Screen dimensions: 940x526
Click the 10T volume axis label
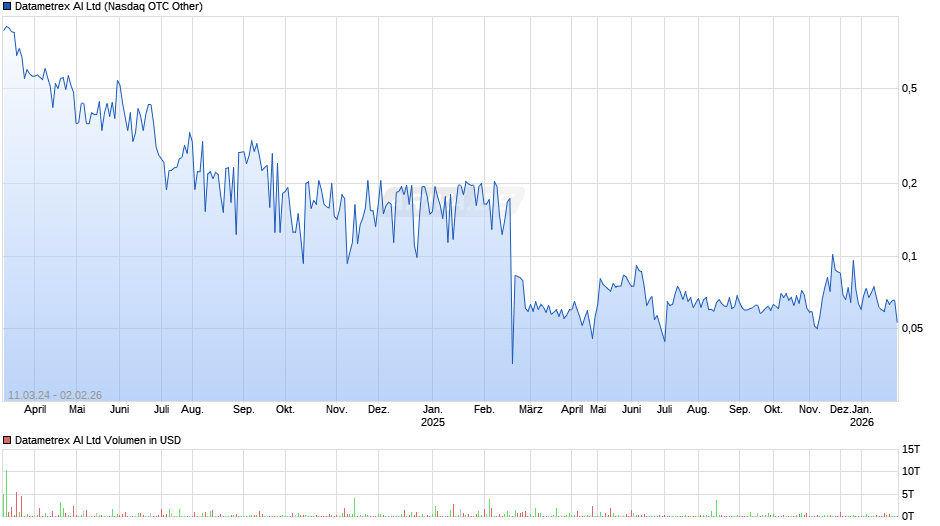pos(911,471)
